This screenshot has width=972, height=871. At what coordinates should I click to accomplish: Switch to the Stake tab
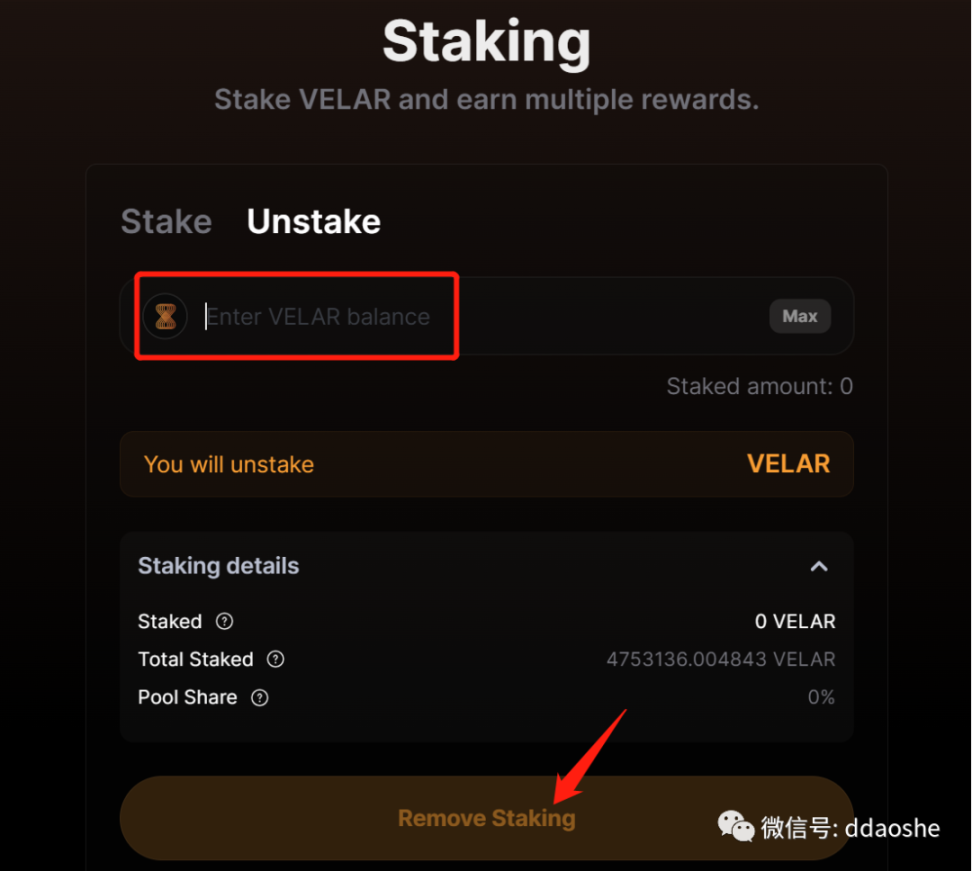point(166,221)
